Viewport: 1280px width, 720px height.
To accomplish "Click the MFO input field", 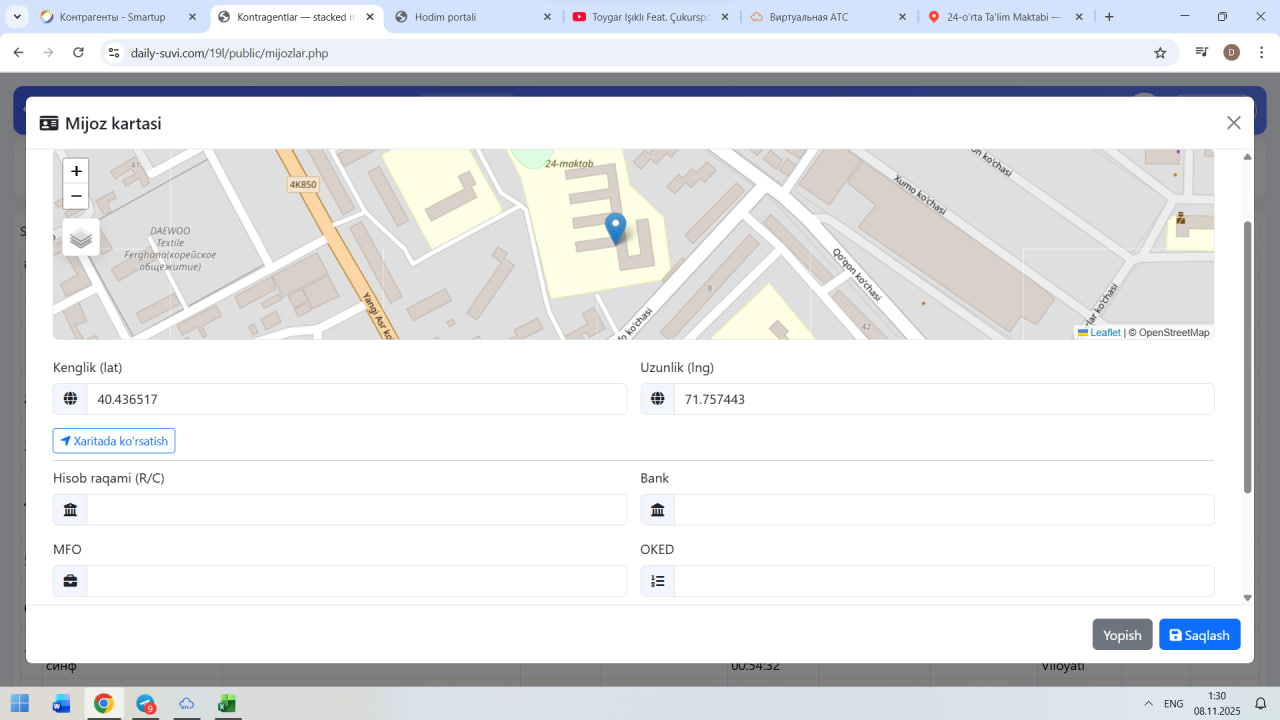I will click(355, 581).
